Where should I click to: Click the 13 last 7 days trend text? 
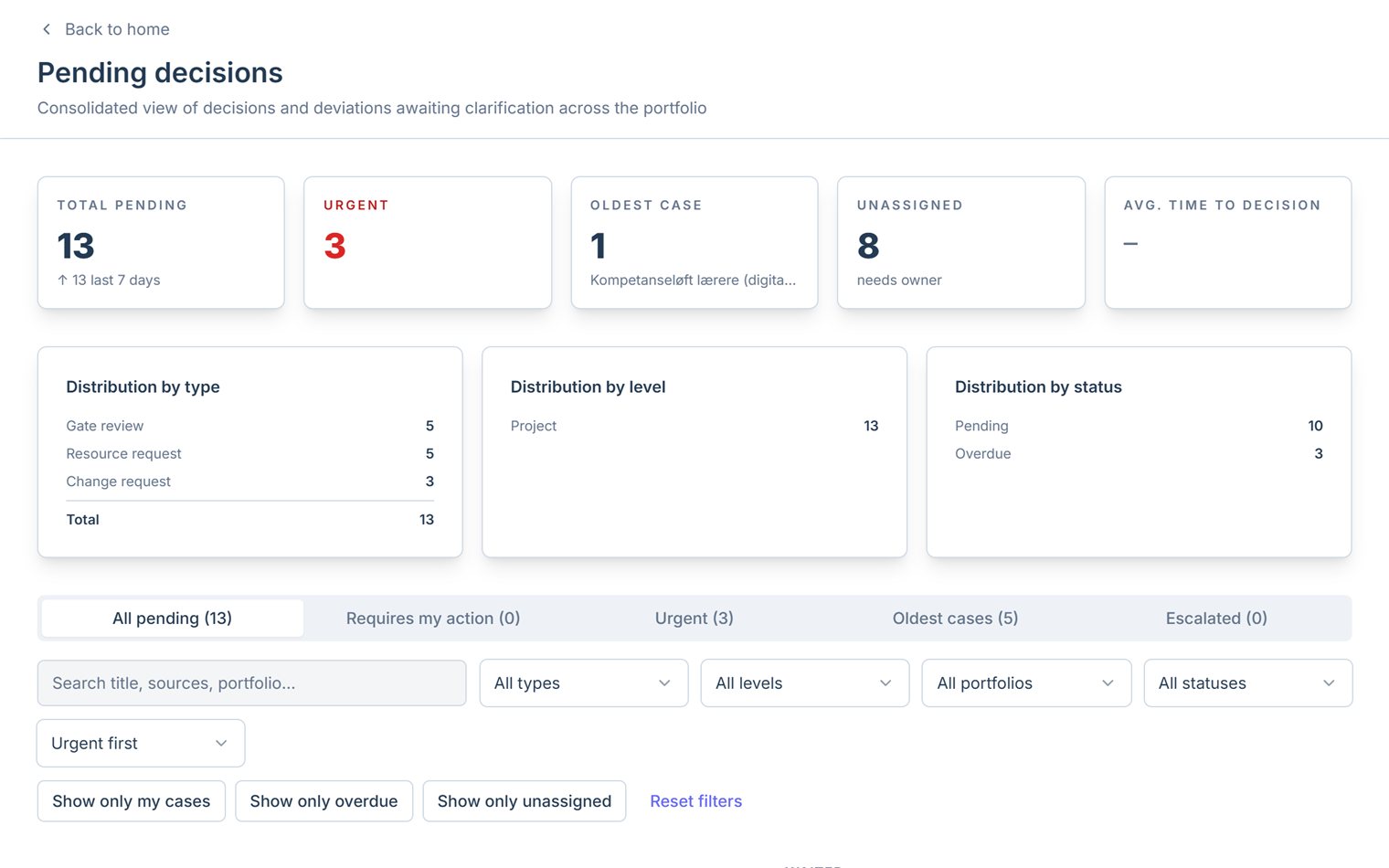pyautogui.click(x=109, y=281)
